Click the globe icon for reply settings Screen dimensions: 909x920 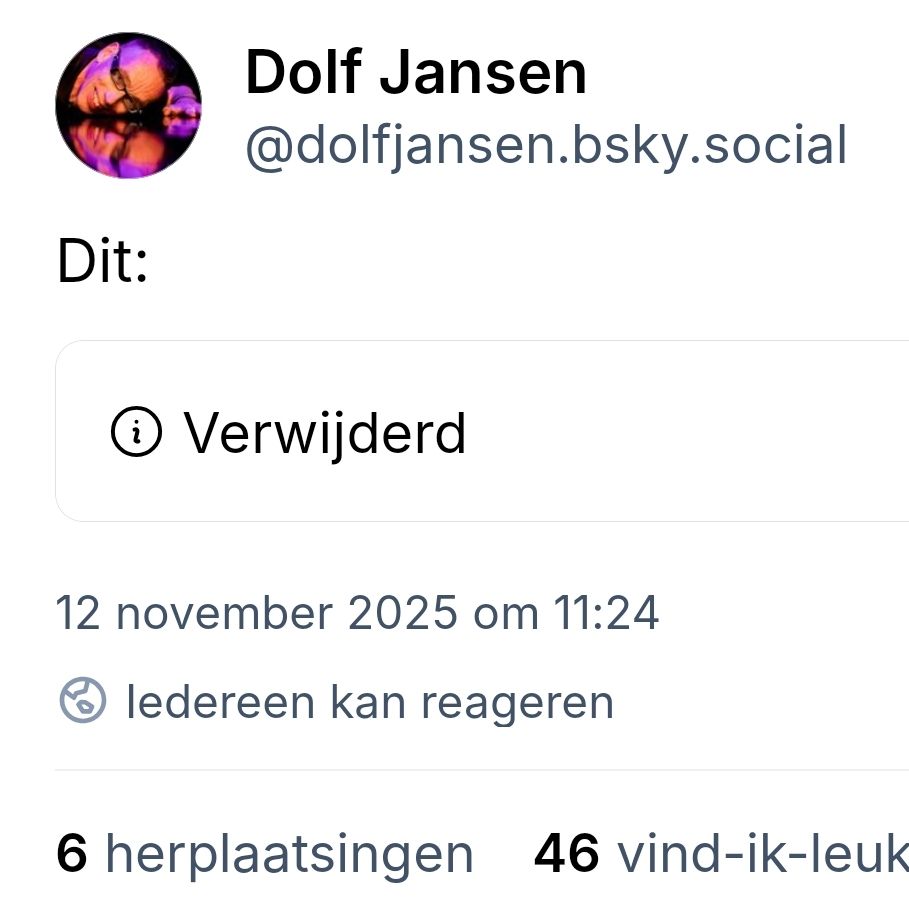click(x=83, y=700)
